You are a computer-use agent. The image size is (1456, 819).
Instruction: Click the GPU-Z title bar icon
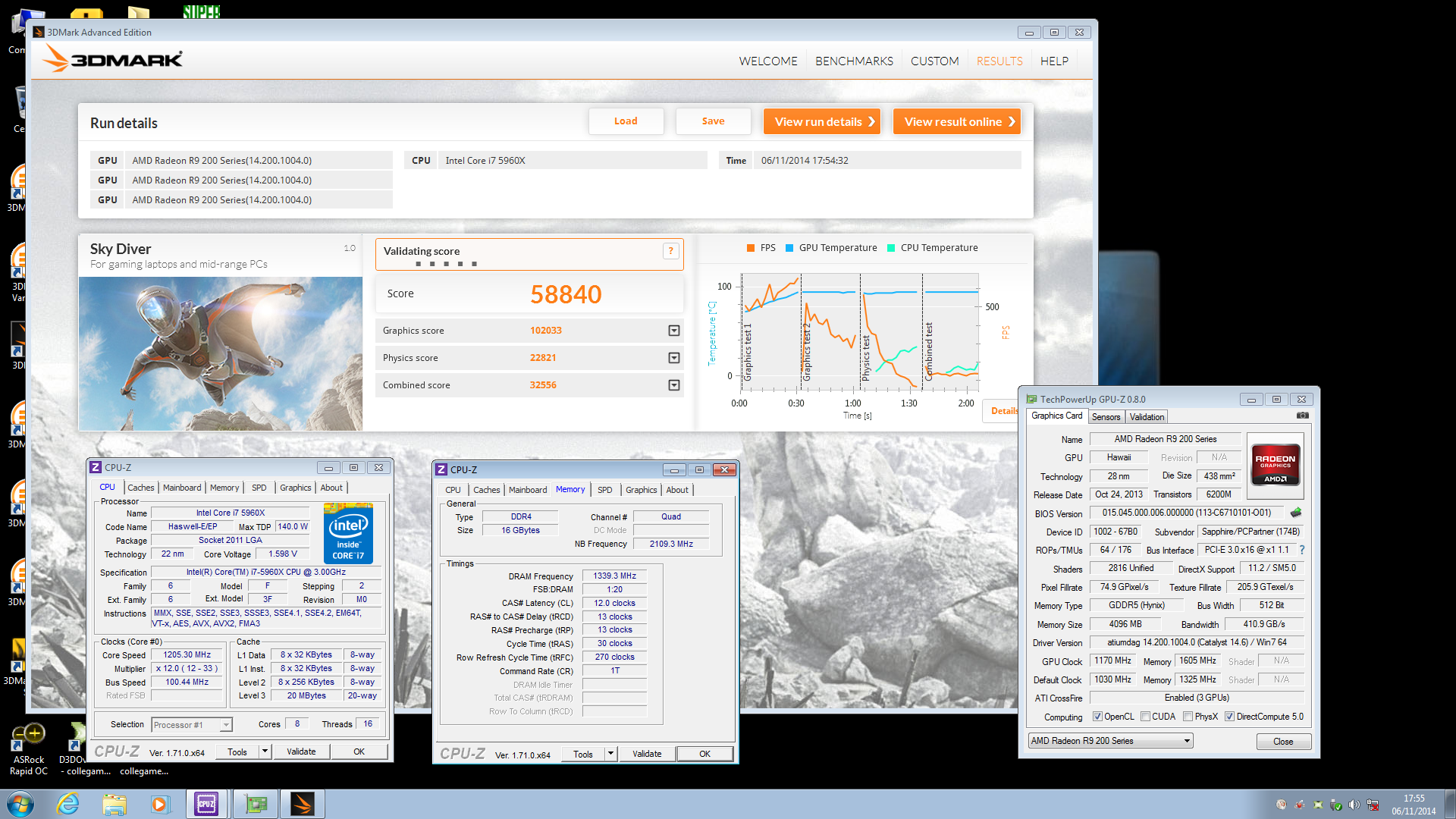tap(1031, 400)
